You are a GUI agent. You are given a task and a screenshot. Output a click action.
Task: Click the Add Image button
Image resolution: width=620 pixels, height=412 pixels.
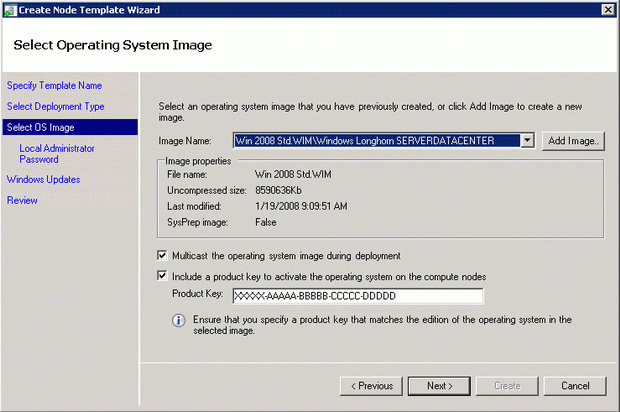pos(574,141)
